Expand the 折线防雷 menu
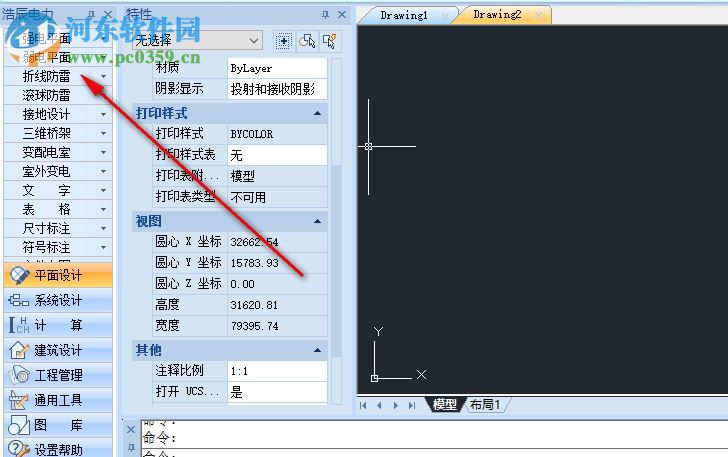The width and height of the screenshot is (728, 457). click(104, 76)
